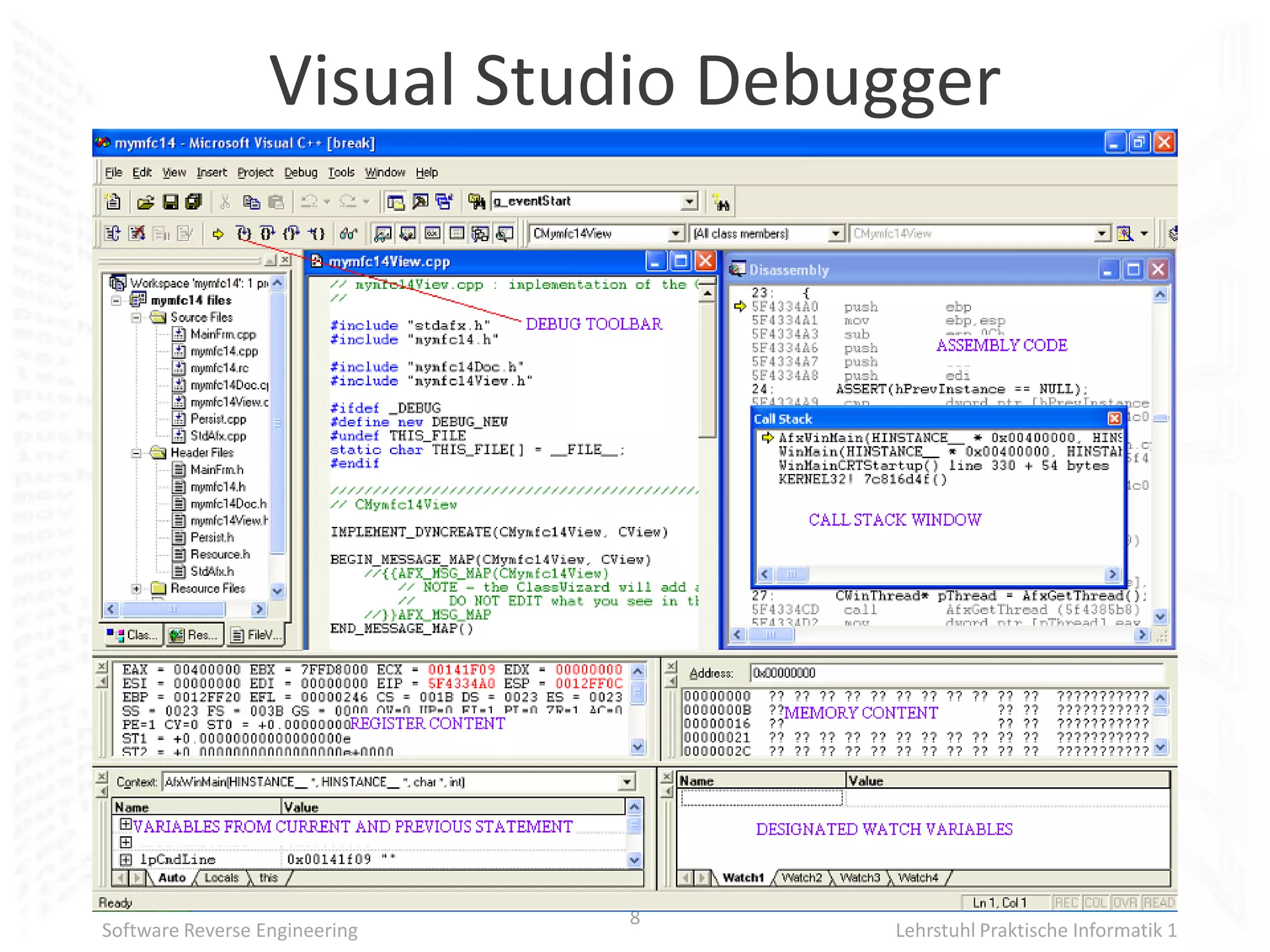Toggle the Workspace window toolbar icon
The width and height of the screenshot is (1270, 952).
coord(395,201)
